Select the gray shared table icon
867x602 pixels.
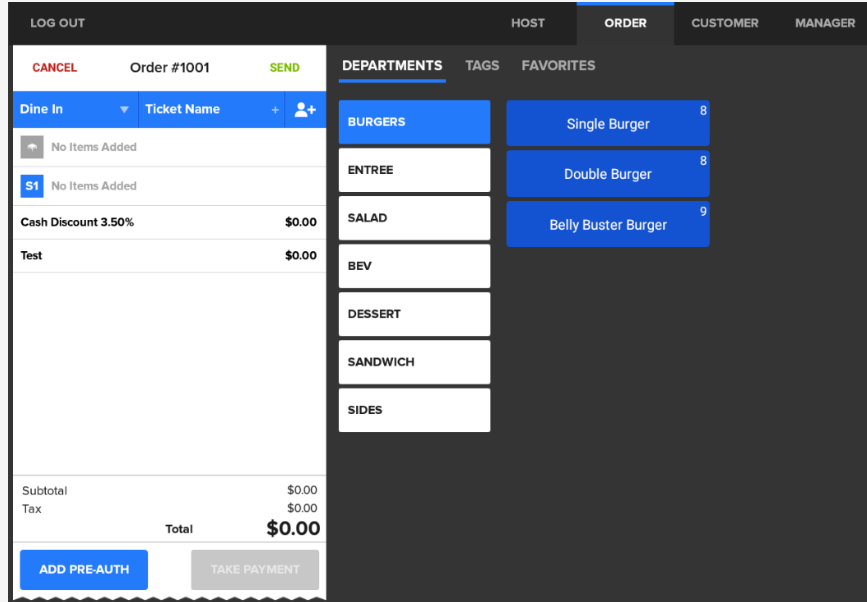tap(32, 147)
